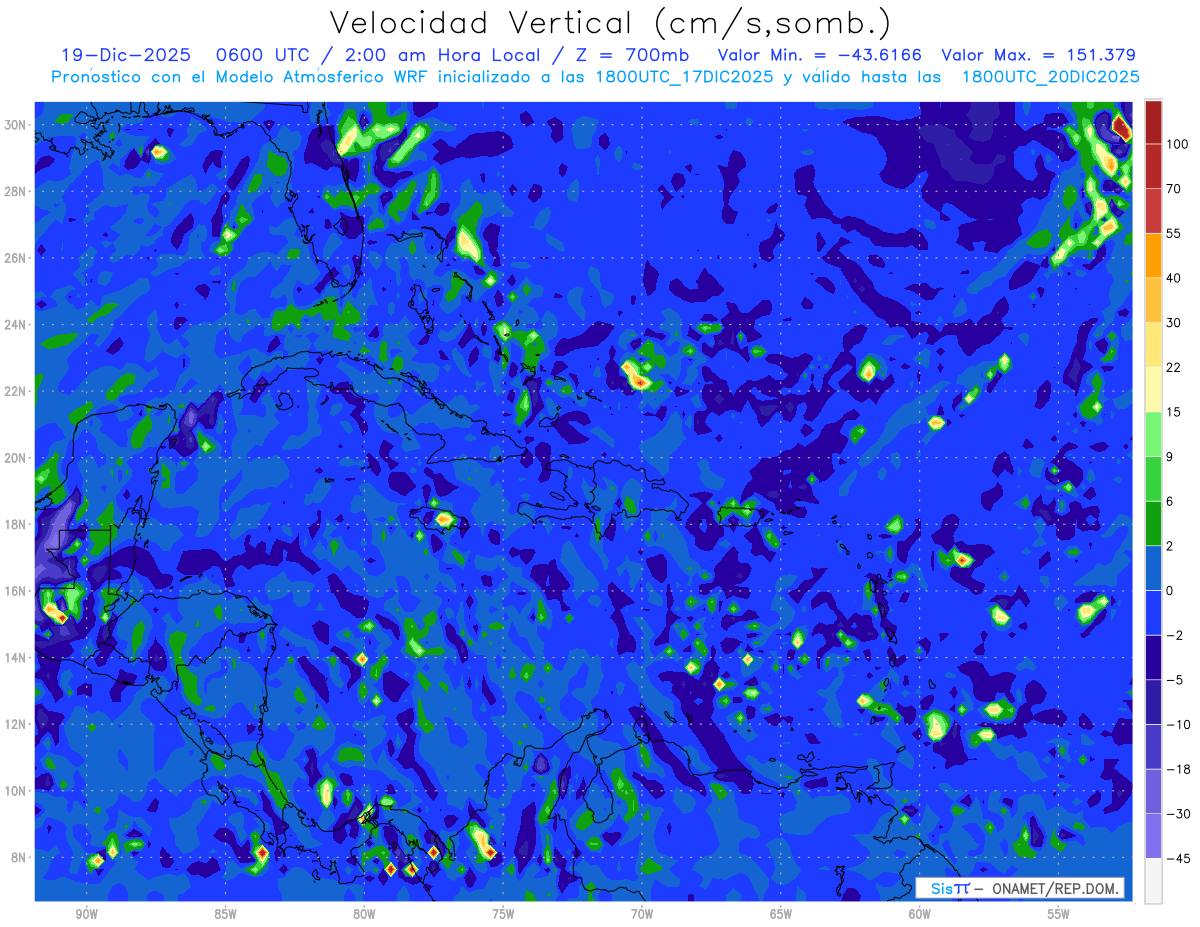Click the legend value "22"
1200x927 pixels.
(x=1174, y=367)
